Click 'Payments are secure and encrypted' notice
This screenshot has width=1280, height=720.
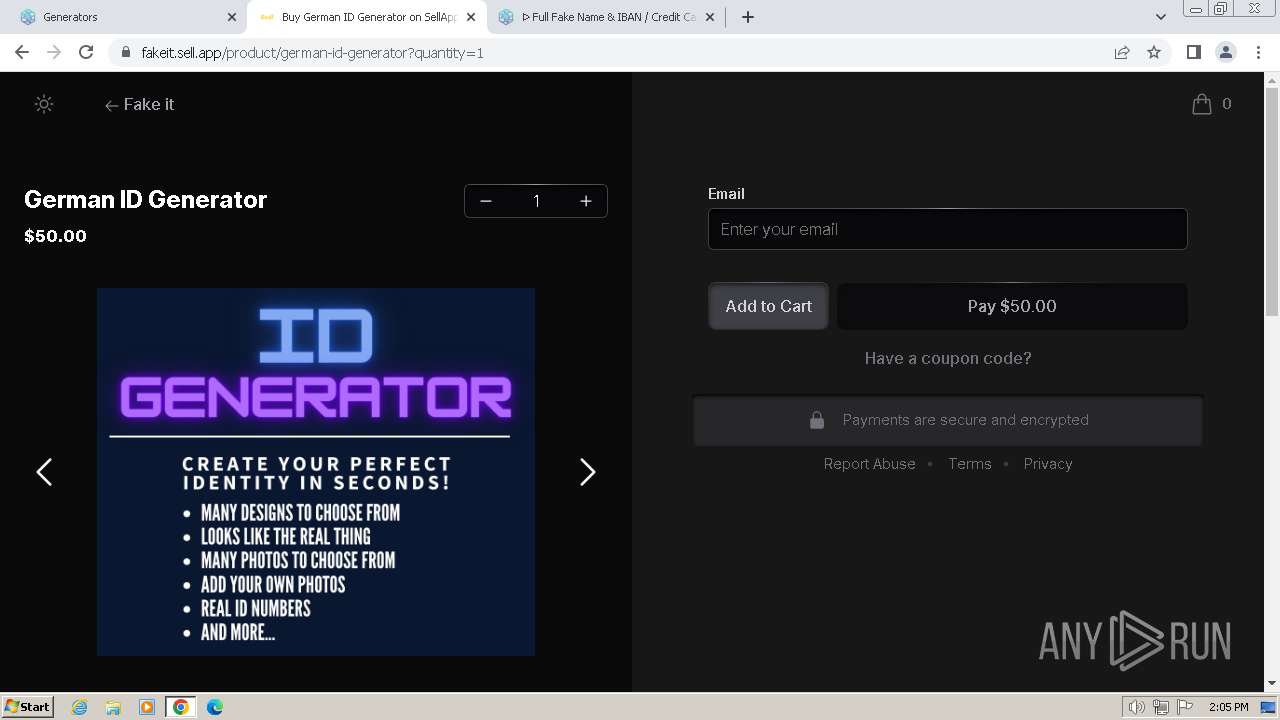(x=947, y=420)
